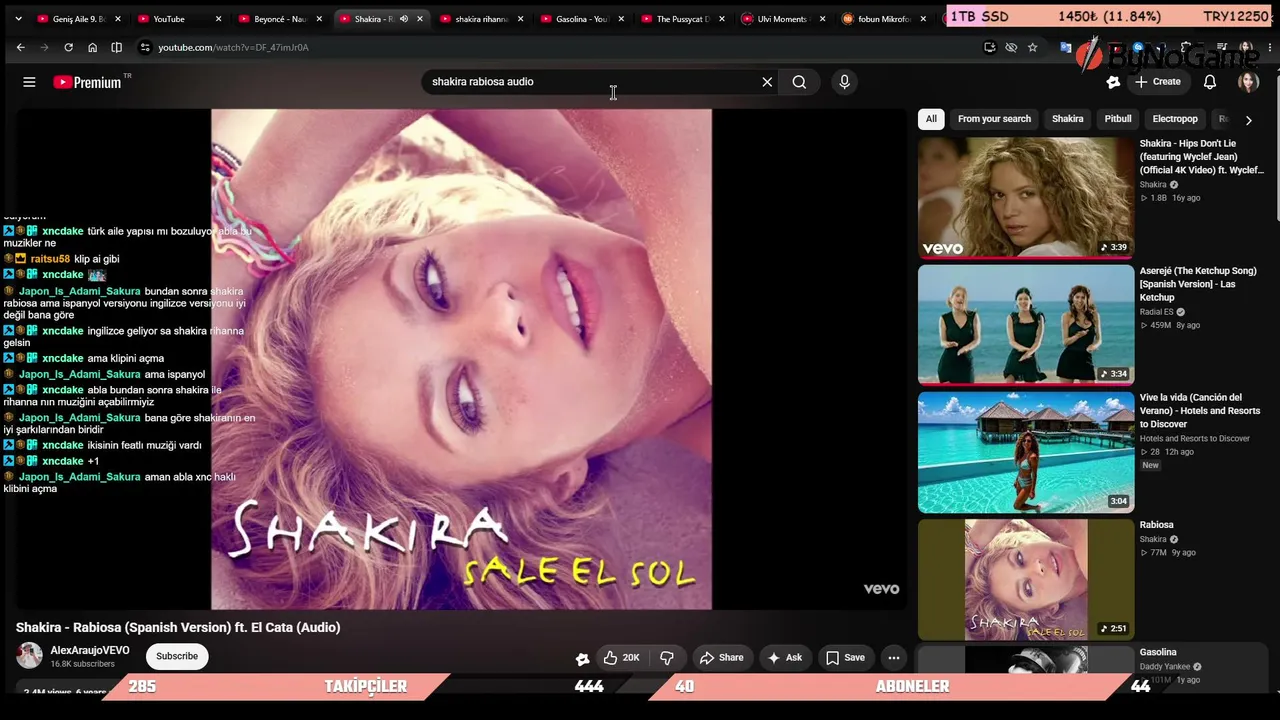Start voice search with the microphone
This screenshot has width=1280, height=720.
click(x=844, y=82)
